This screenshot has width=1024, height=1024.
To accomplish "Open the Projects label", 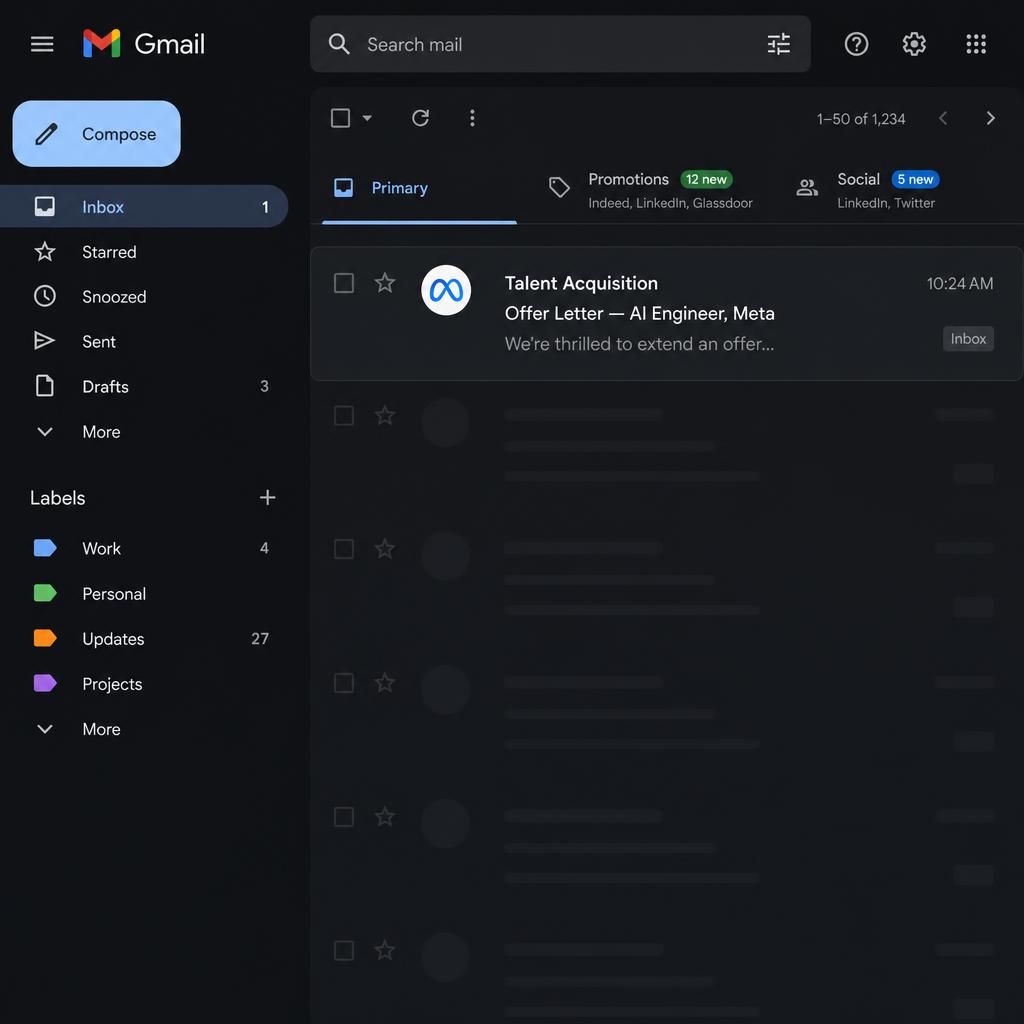I will click(144, 683).
